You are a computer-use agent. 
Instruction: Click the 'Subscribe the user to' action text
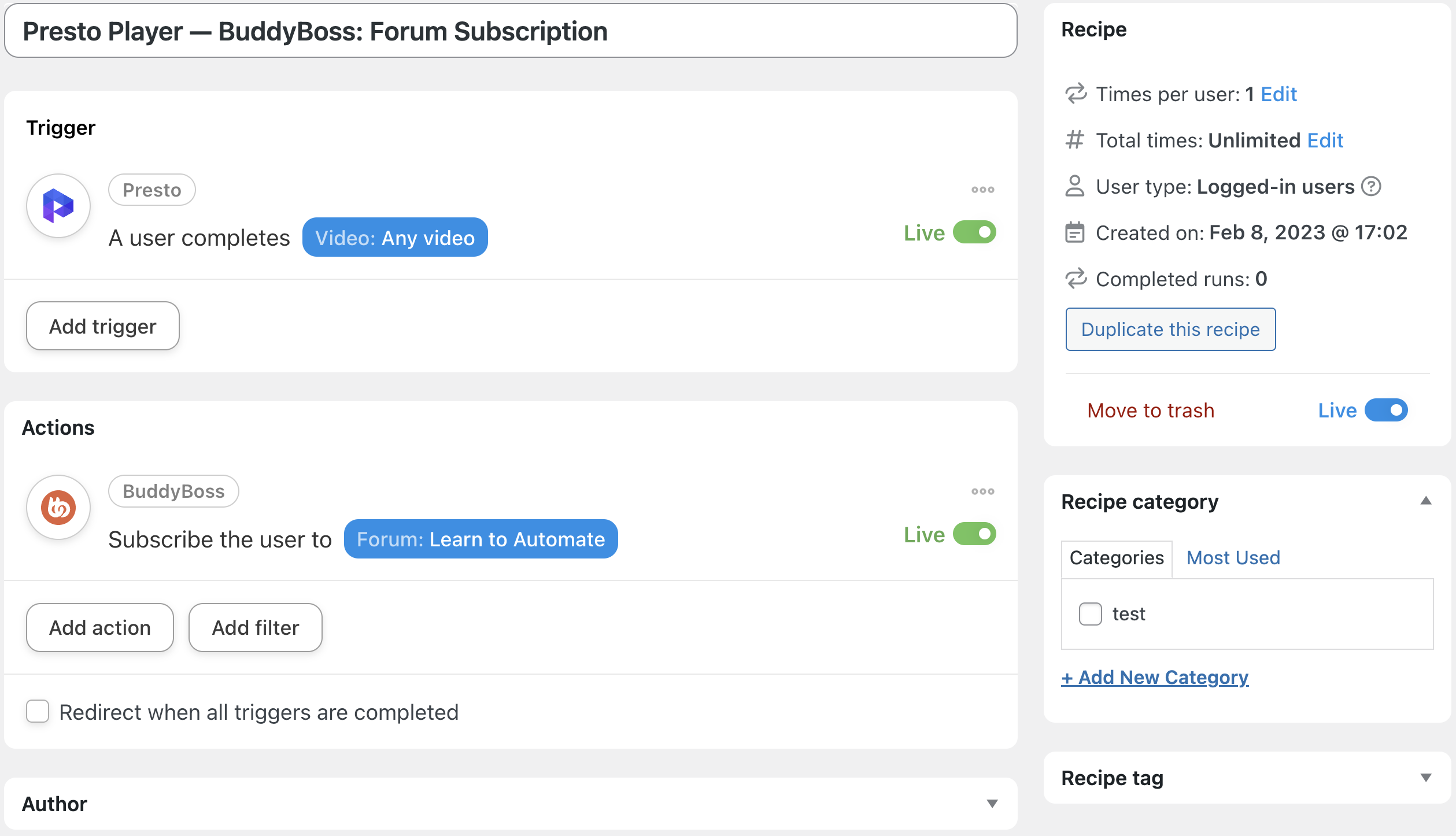click(220, 540)
